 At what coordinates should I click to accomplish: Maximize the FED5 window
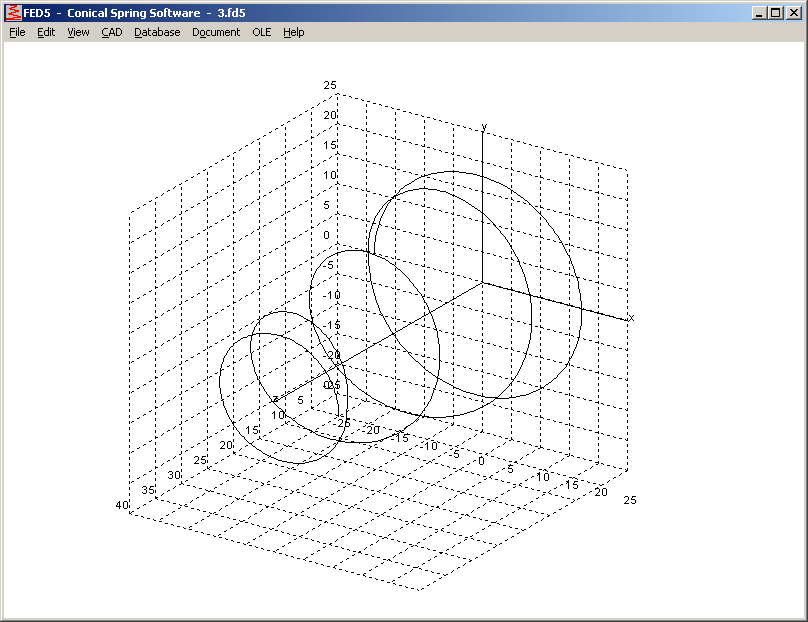[776, 13]
